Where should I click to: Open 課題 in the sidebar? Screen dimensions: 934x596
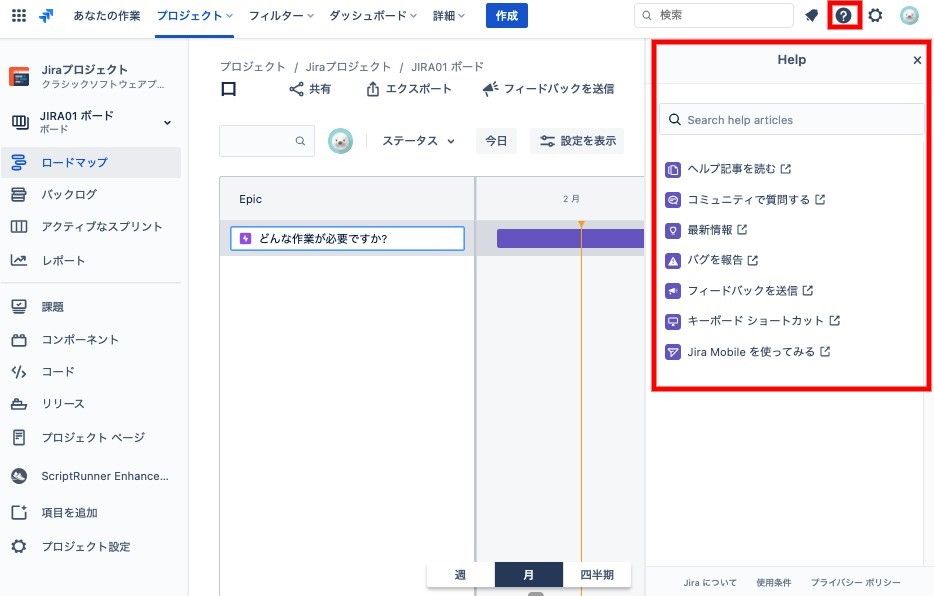tap(91, 307)
